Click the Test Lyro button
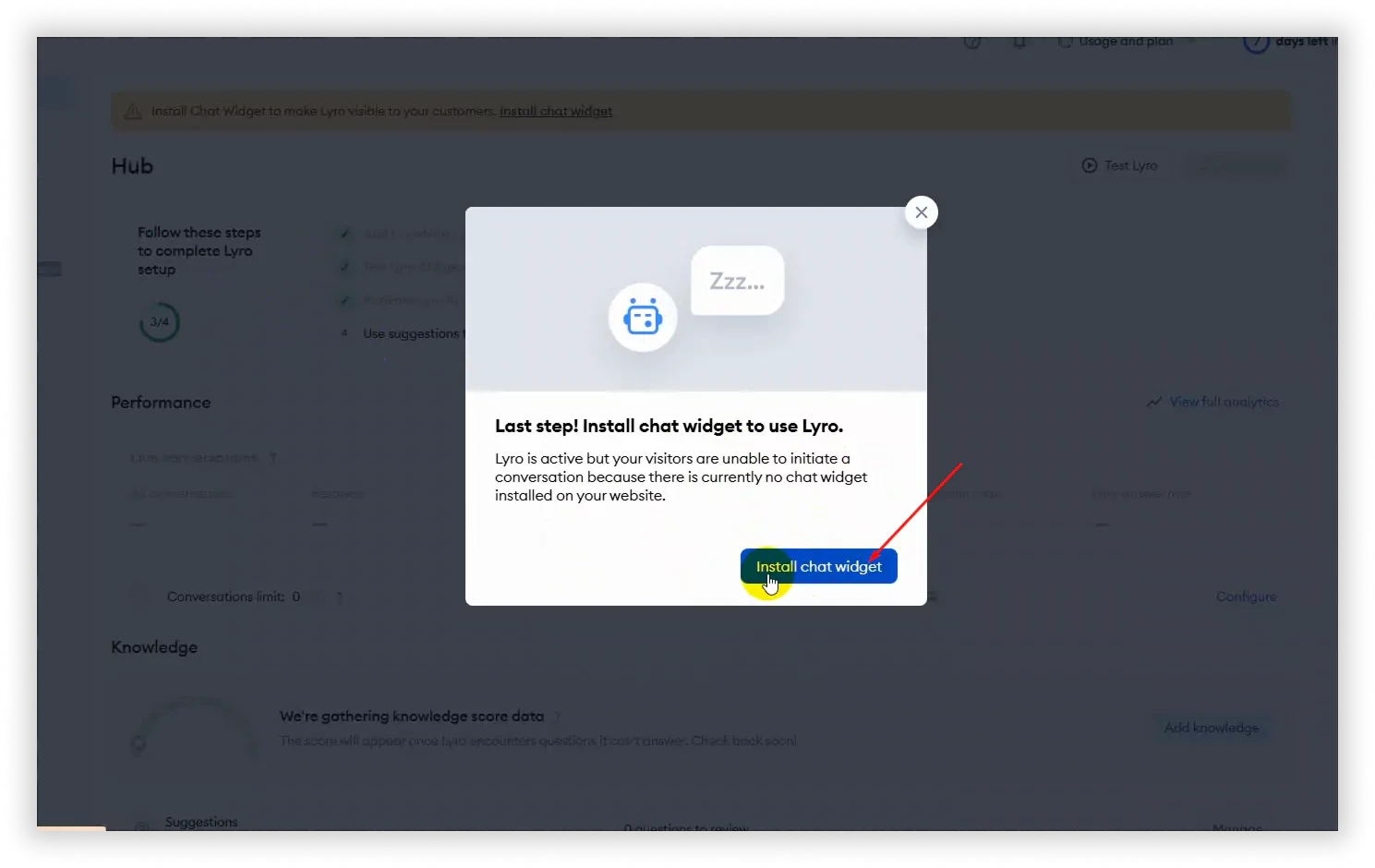The image size is (1375, 868). tap(1119, 165)
